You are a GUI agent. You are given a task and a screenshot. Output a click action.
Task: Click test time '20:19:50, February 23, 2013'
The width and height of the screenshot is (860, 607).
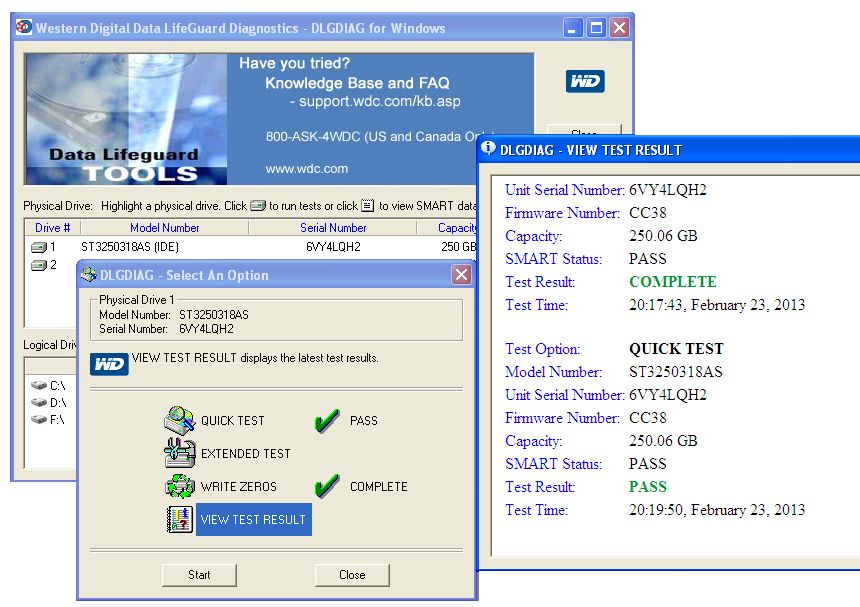coord(717,510)
